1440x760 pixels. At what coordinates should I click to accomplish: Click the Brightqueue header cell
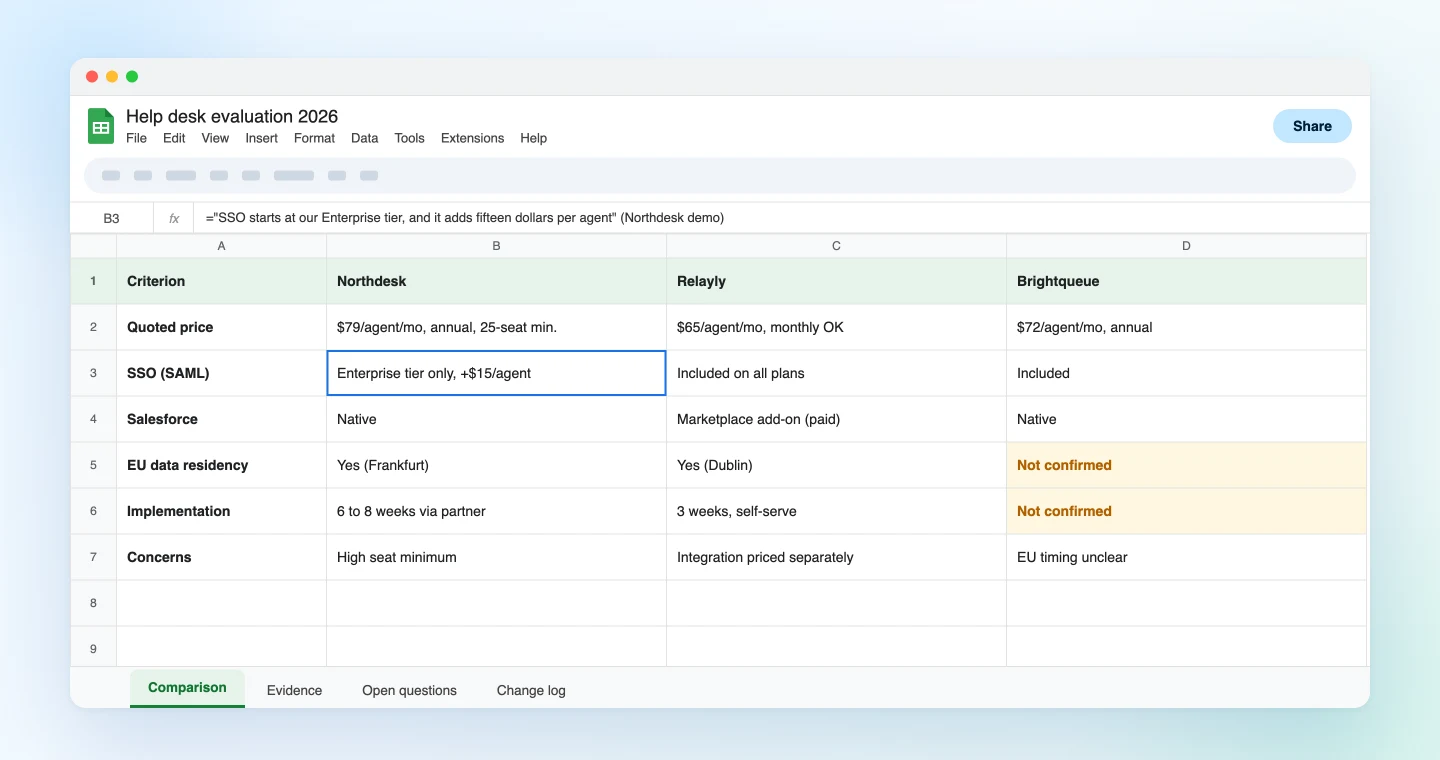pos(1186,281)
